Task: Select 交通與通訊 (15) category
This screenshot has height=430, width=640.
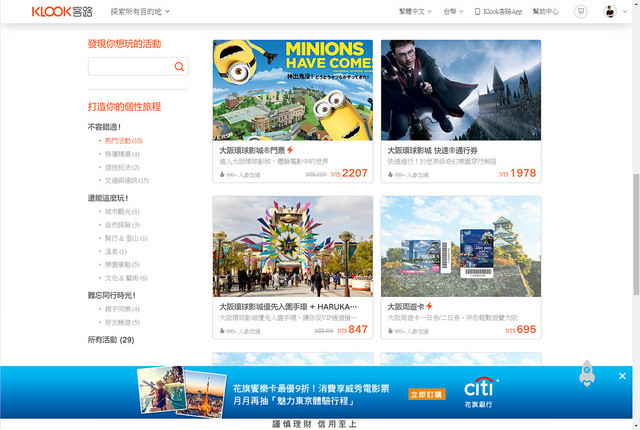Action: [127, 180]
